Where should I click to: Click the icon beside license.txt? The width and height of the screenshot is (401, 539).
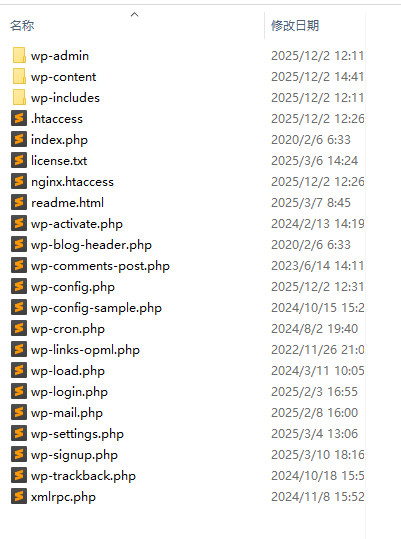pyautogui.click(x=19, y=160)
